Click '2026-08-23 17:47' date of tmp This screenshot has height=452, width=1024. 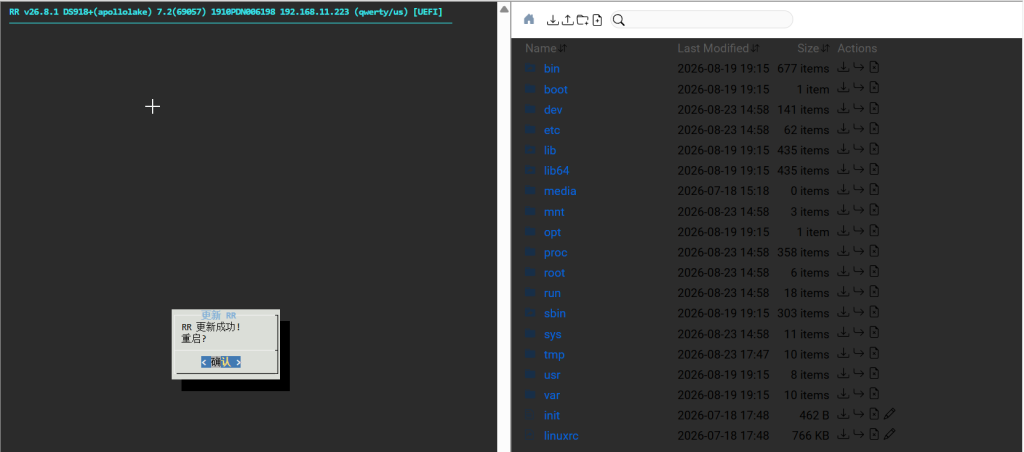(x=723, y=355)
